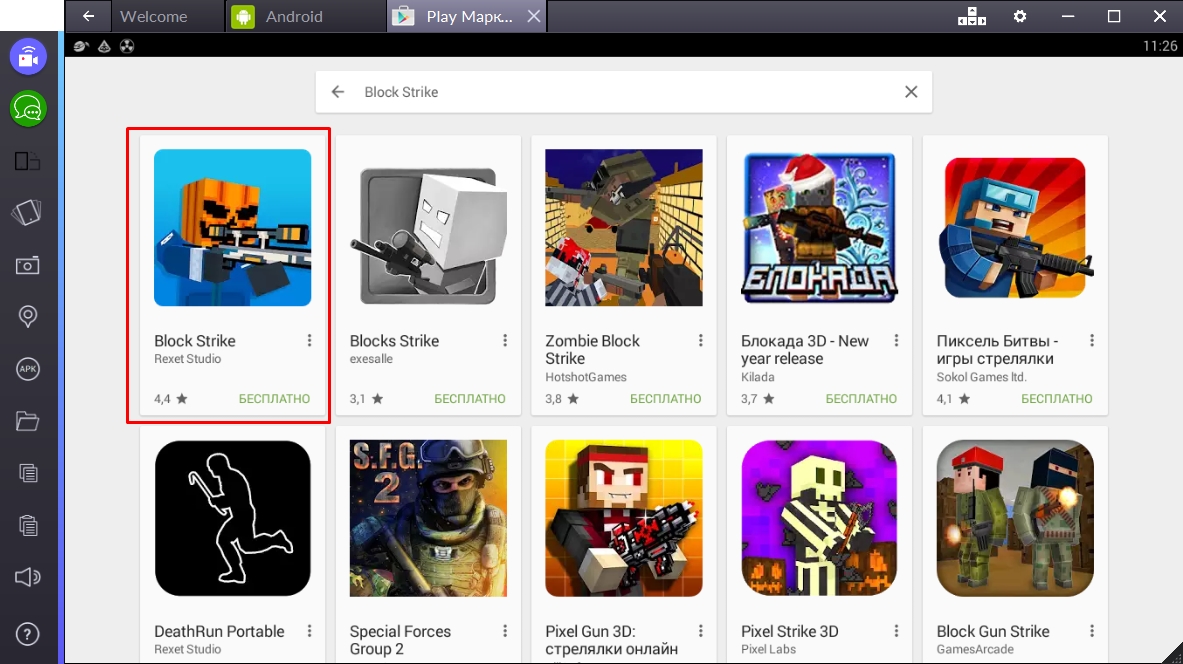
Task: Click the location pin sidebar icon
Action: click(x=28, y=317)
